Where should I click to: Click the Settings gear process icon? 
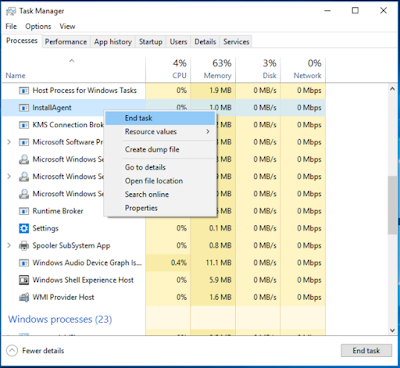[24, 228]
